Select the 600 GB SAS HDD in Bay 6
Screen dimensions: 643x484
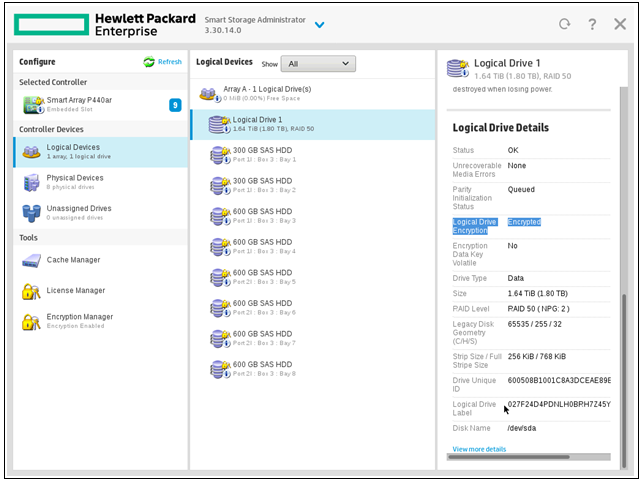tap(312, 308)
